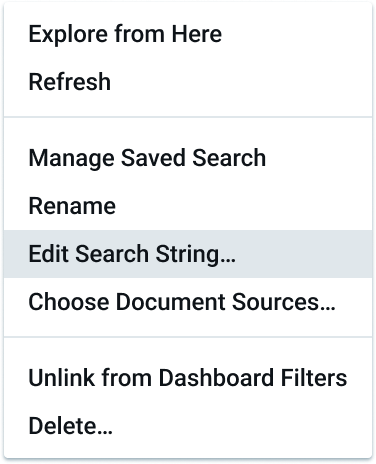
Task: Refresh the widget via the Refresh entry
Action: point(188,82)
